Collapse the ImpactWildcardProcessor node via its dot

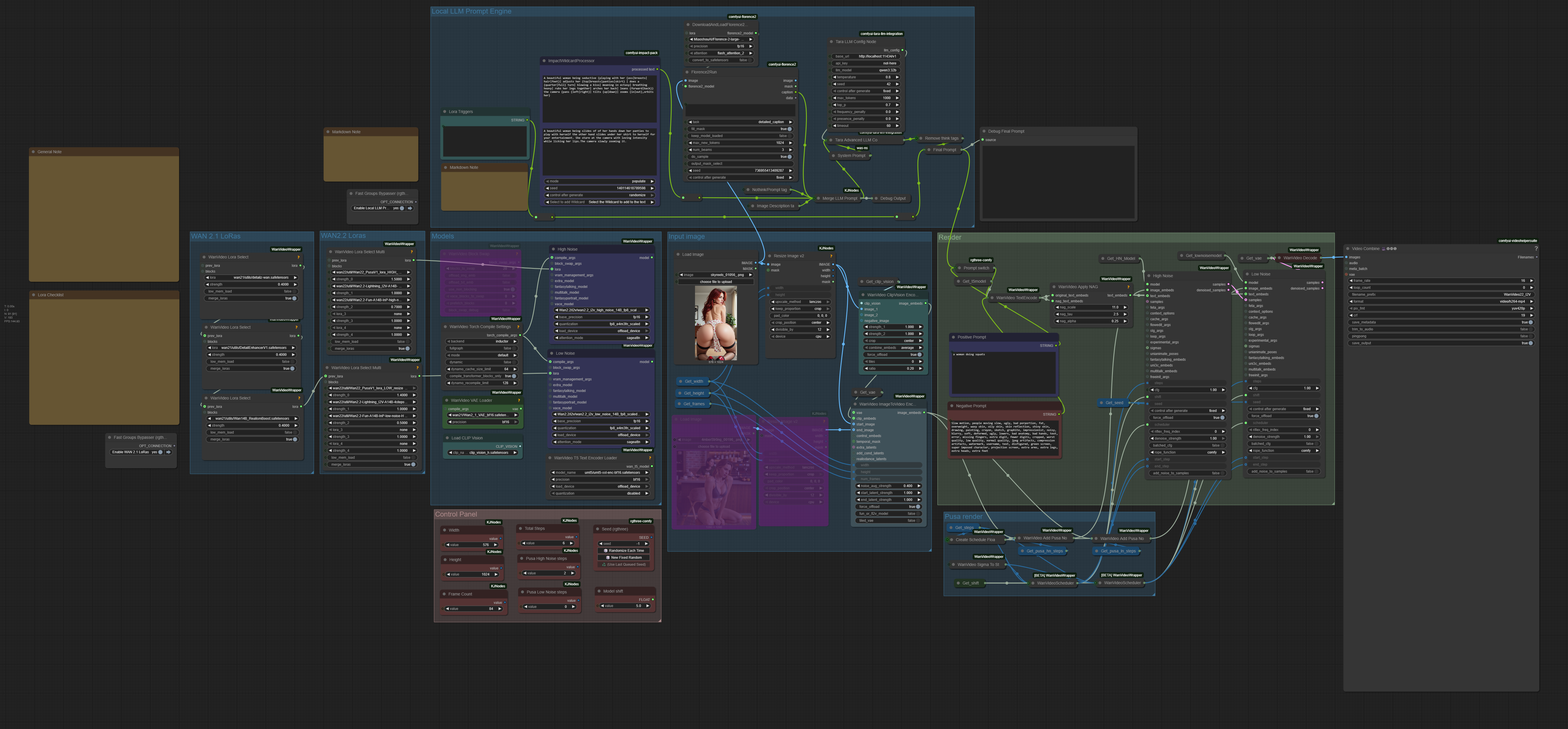tap(544, 61)
